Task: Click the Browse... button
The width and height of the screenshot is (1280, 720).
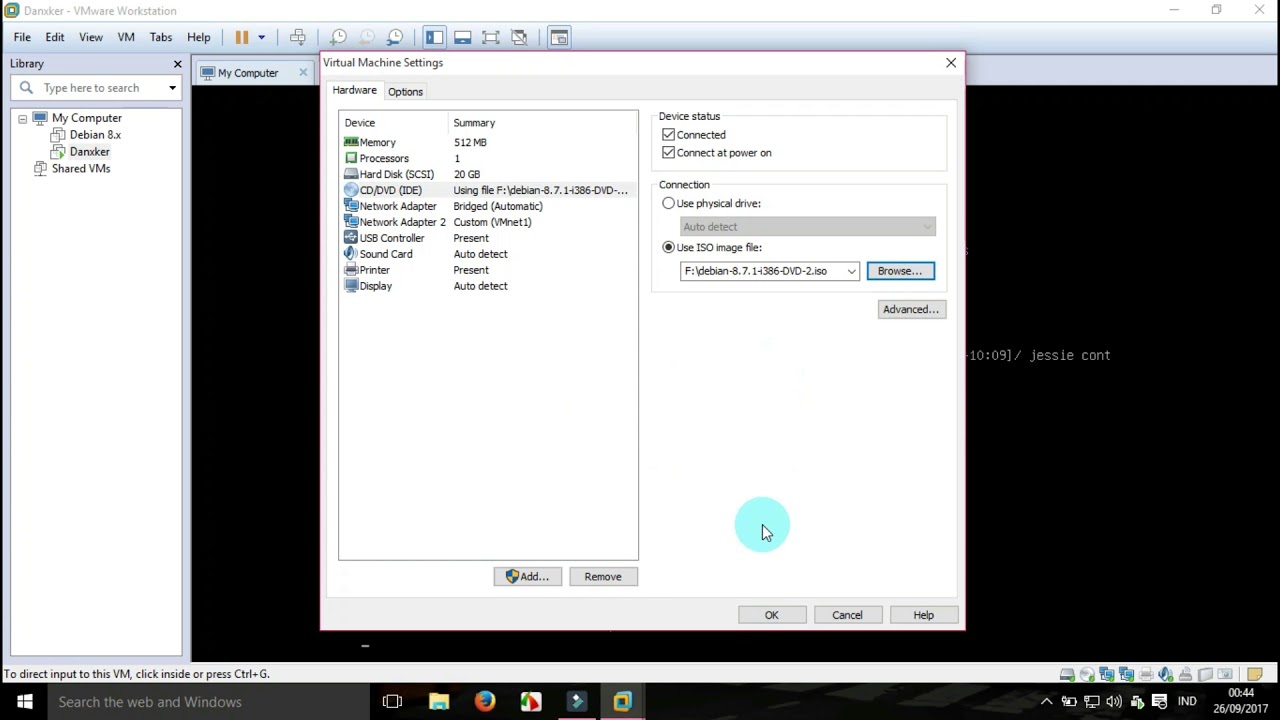Action: tap(900, 271)
